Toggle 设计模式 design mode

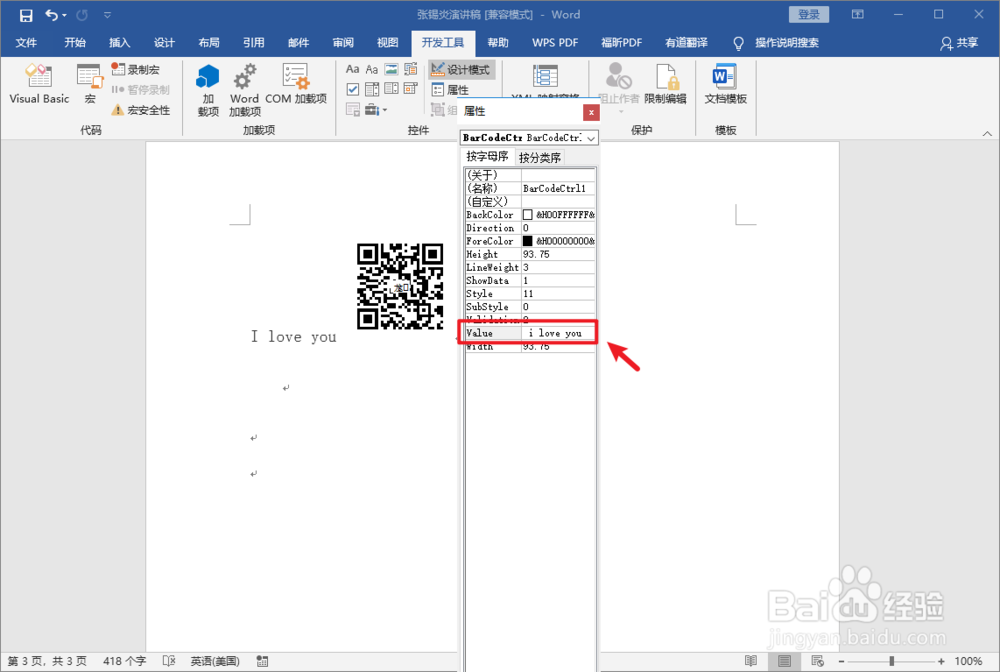[x=461, y=69]
